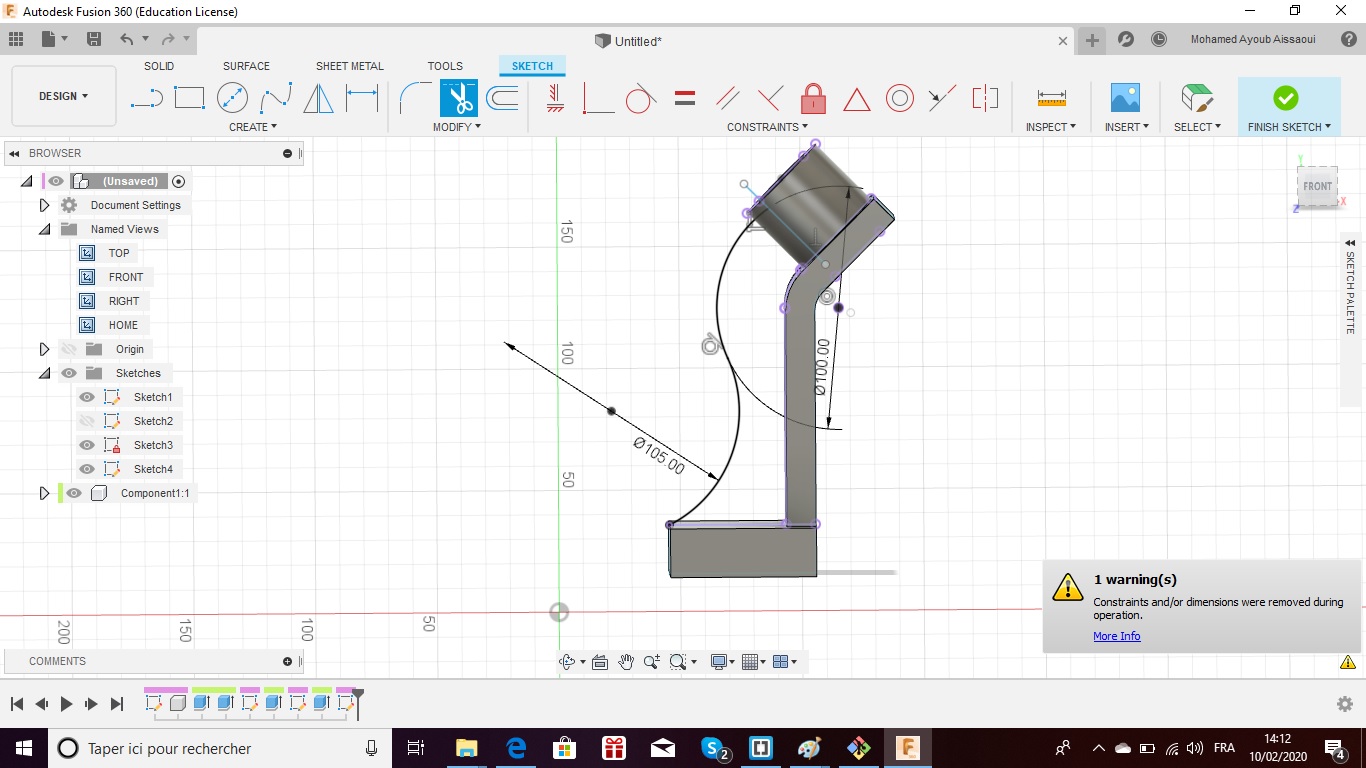Open the DESIGN workspace dropdown
1366x768 pixels.
tap(63, 96)
